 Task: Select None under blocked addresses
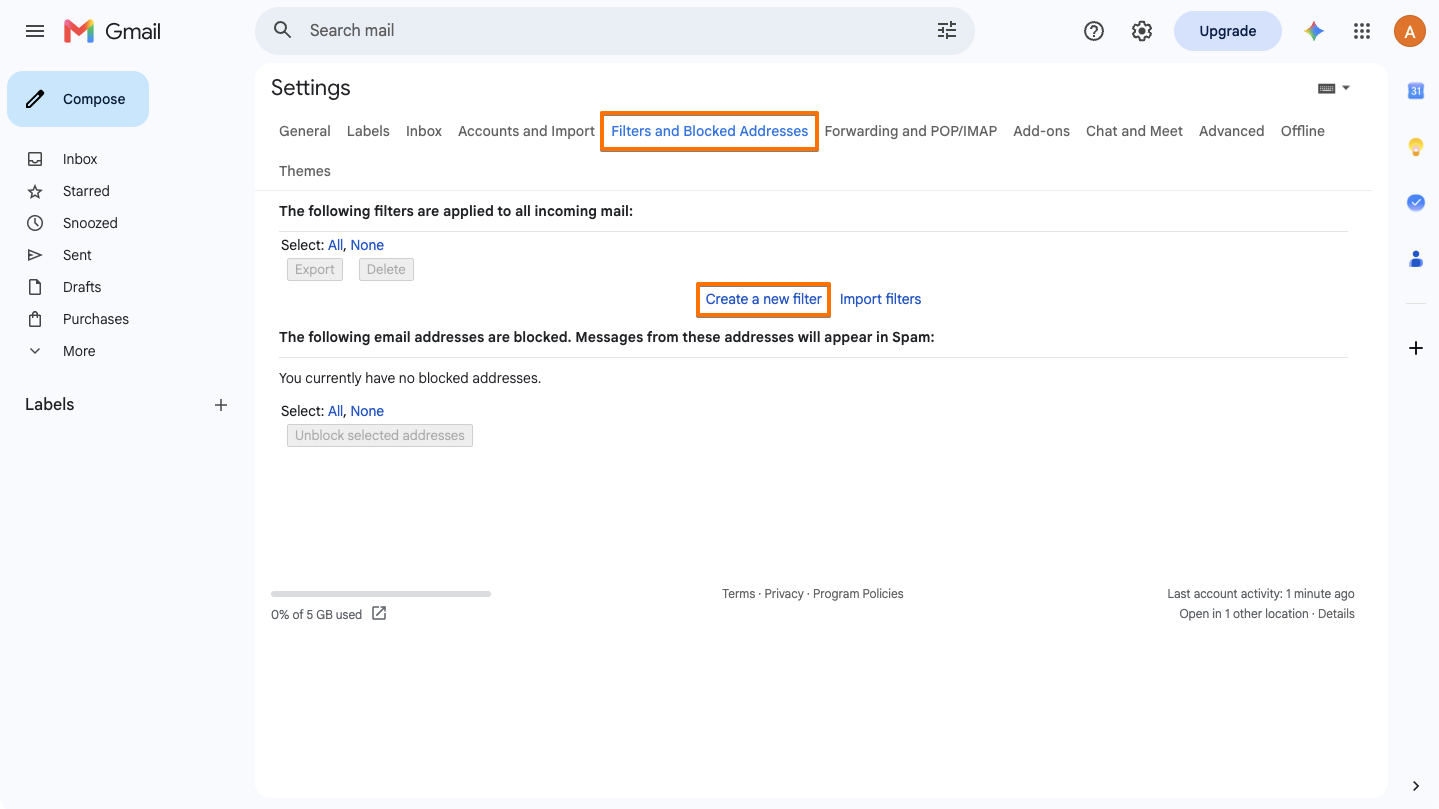(x=367, y=411)
